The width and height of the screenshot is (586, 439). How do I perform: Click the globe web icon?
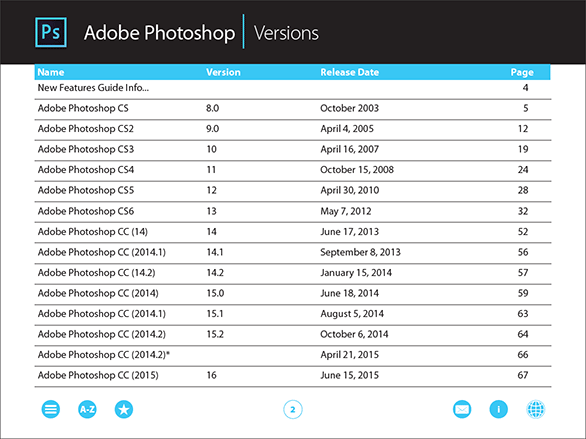pos(536,409)
